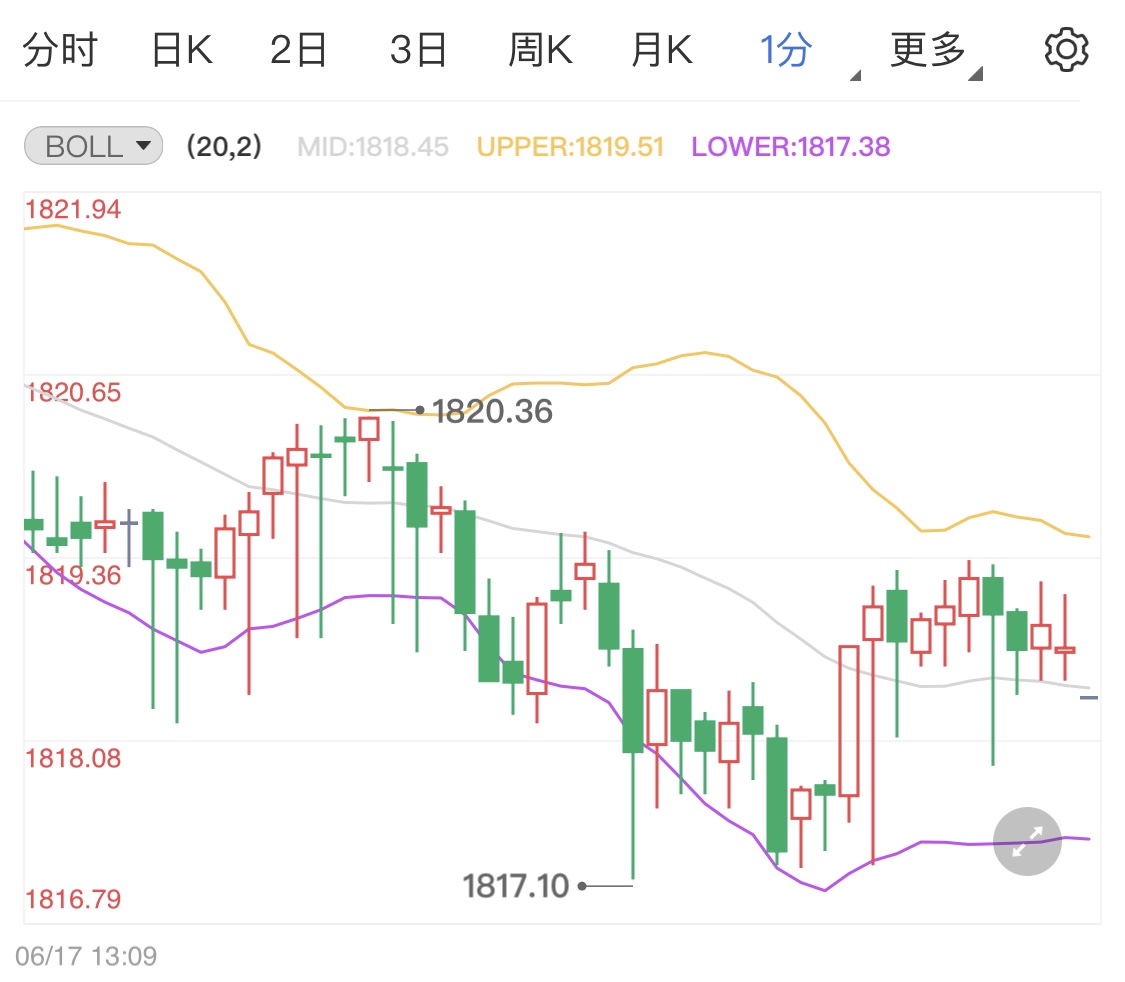Viewport: 1125px width, 982px height.
Task: Click the 06/17 13:09 timestamp
Action: click(x=86, y=956)
